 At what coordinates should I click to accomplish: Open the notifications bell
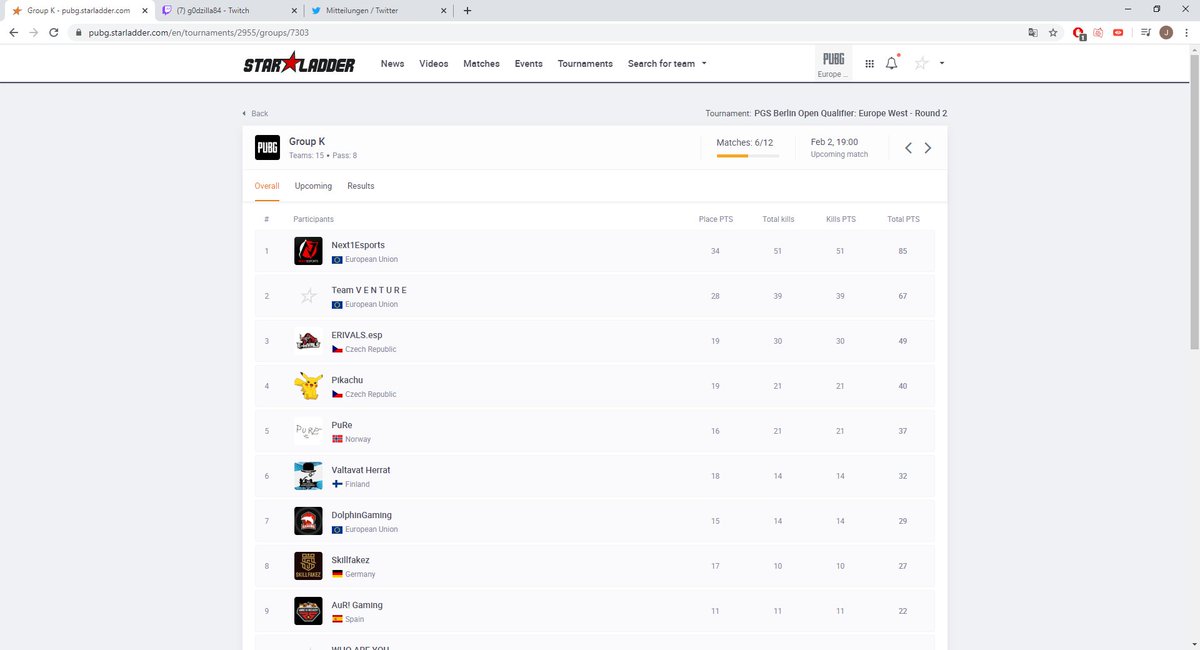pos(891,63)
